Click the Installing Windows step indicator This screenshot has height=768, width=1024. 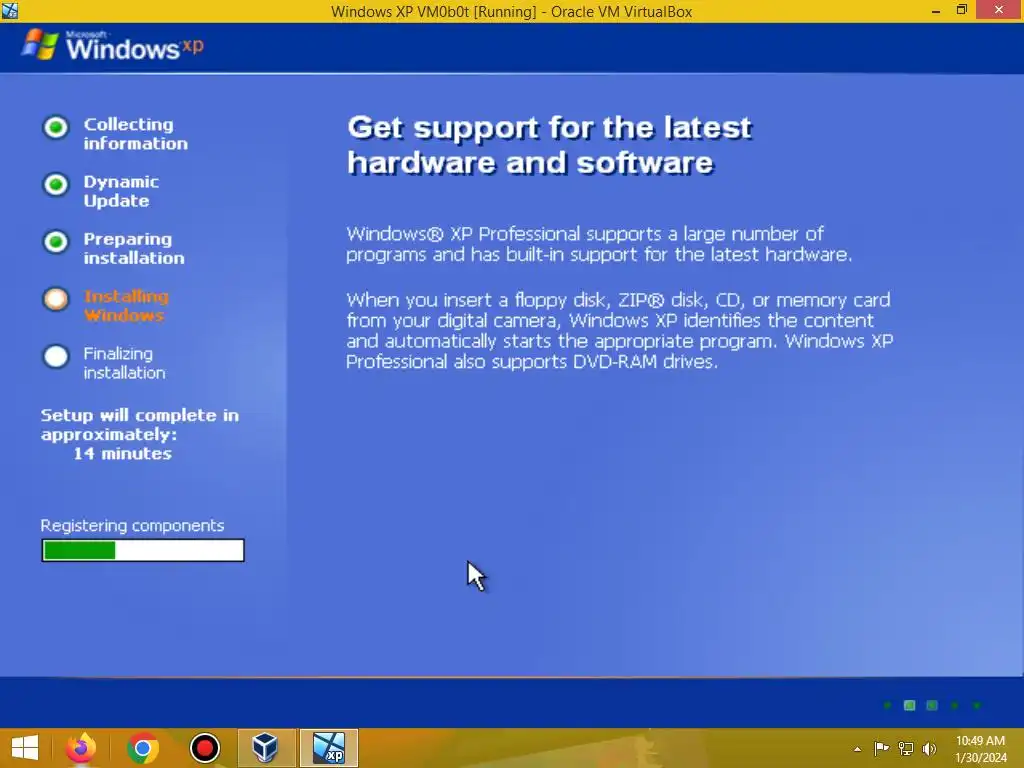56,299
